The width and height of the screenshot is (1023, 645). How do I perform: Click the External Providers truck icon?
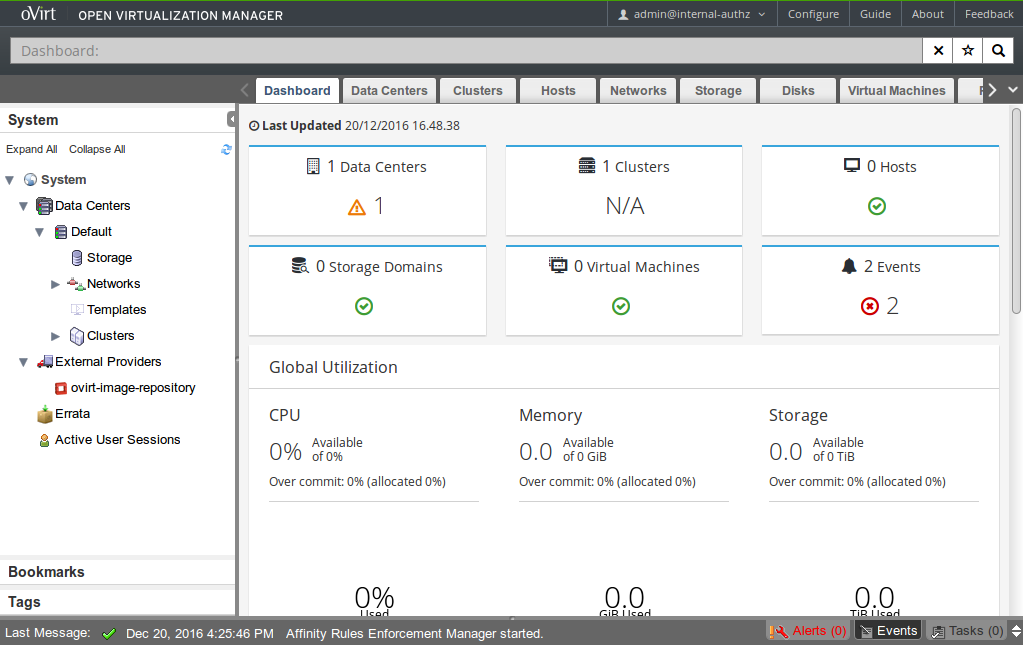(x=45, y=362)
